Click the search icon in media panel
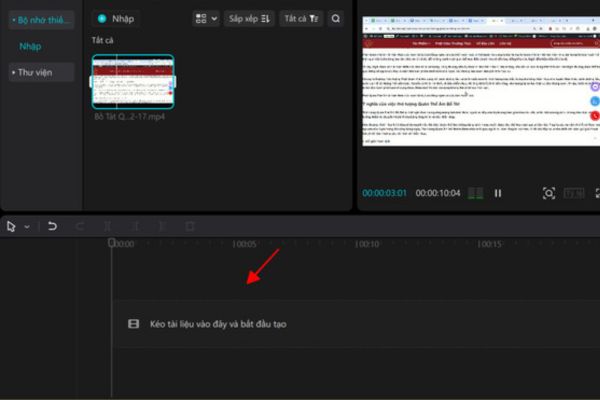600x400 pixels. click(335, 18)
